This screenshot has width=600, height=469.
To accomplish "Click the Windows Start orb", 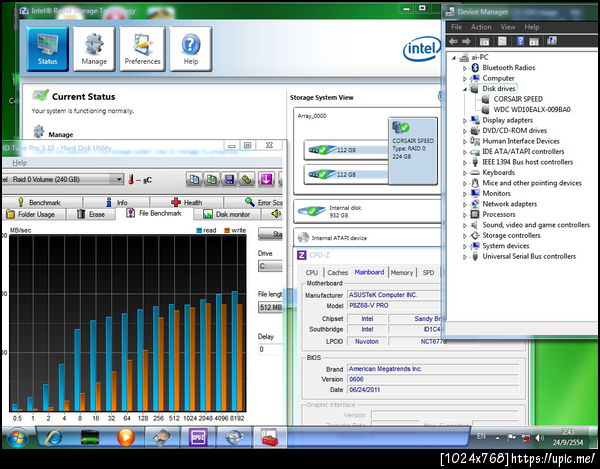I will click(17, 437).
